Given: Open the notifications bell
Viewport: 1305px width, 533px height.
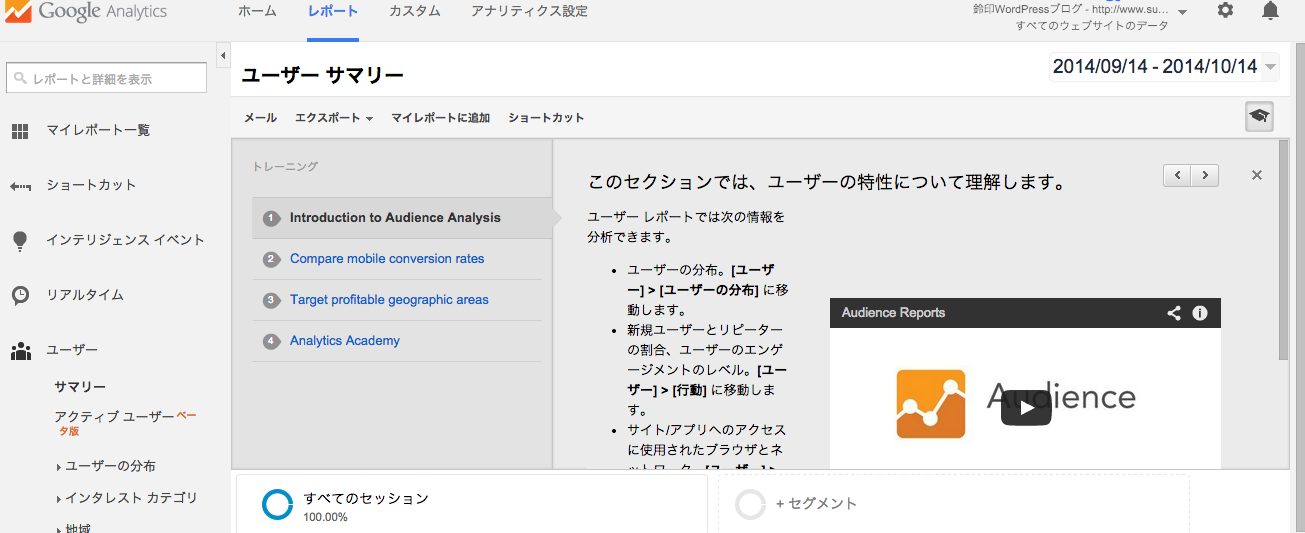Looking at the screenshot, I should tap(1270, 11).
